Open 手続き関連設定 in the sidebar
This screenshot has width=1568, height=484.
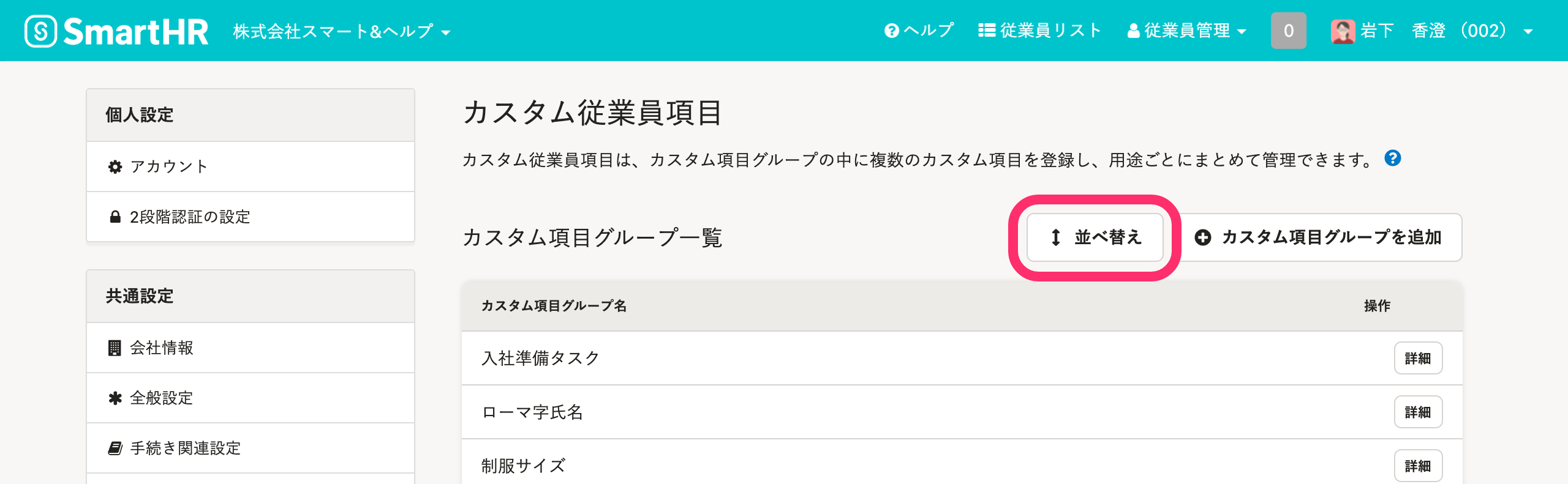(251, 448)
